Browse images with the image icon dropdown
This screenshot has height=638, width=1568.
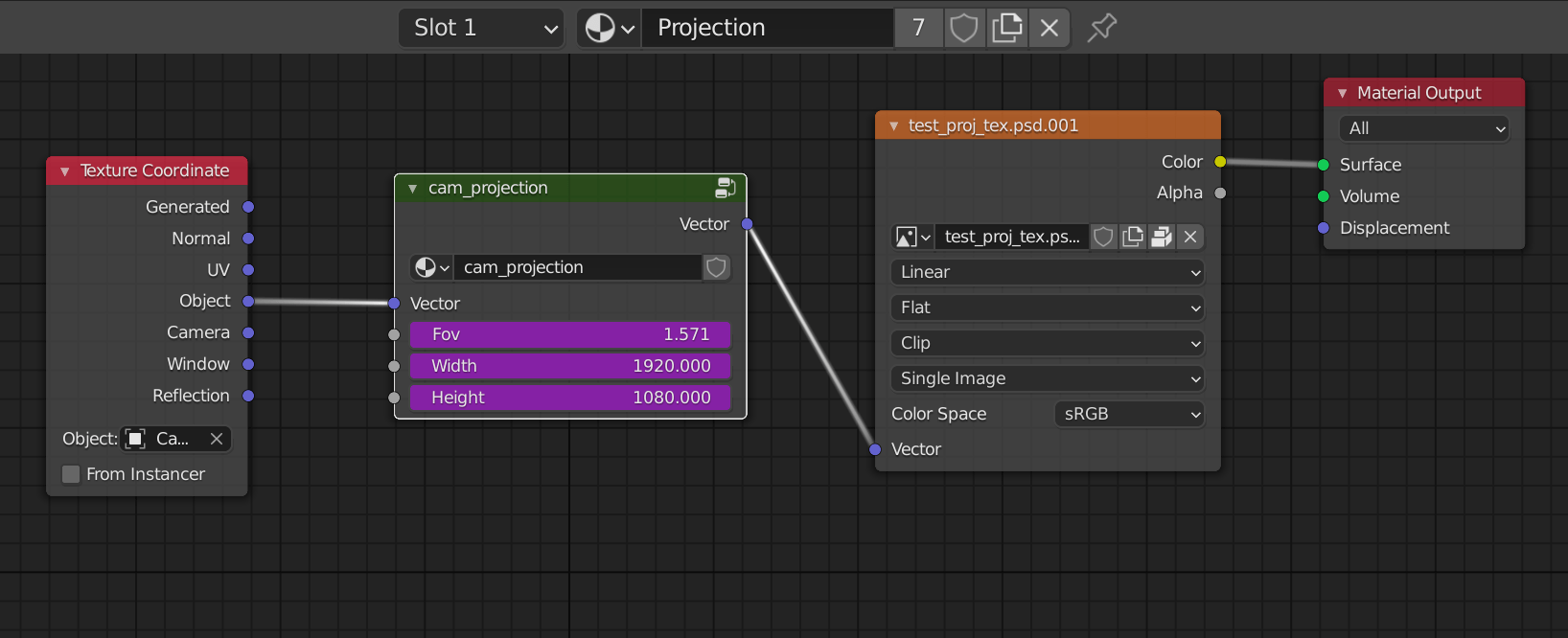click(x=912, y=237)
